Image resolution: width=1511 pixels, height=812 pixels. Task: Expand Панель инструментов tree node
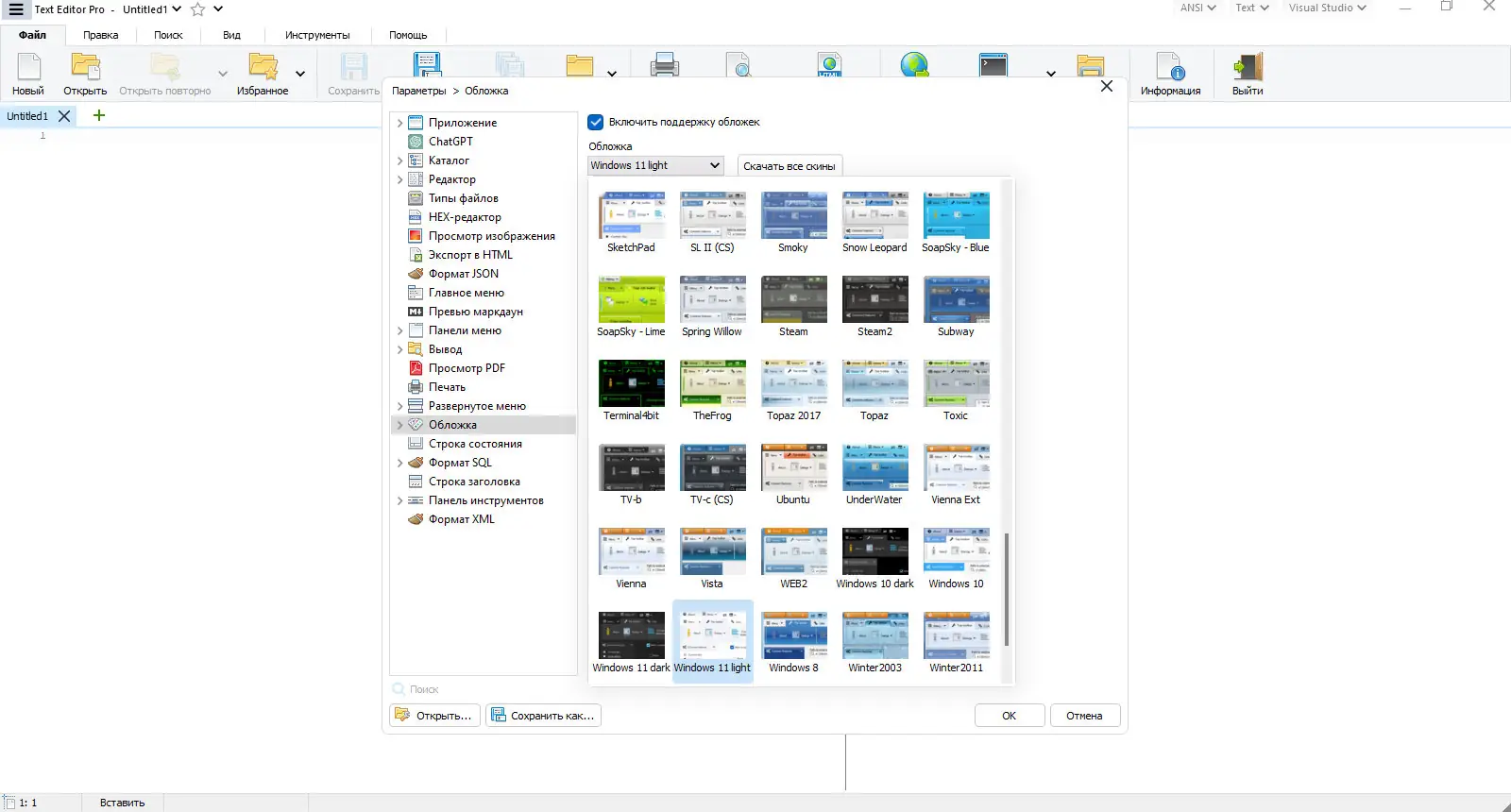[x=399, y=500]
